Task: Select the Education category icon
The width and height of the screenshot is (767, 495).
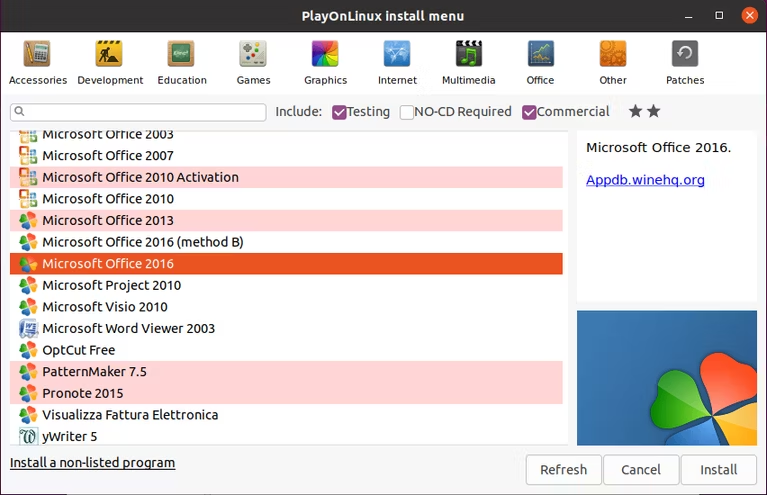Action: pos(182,62)
